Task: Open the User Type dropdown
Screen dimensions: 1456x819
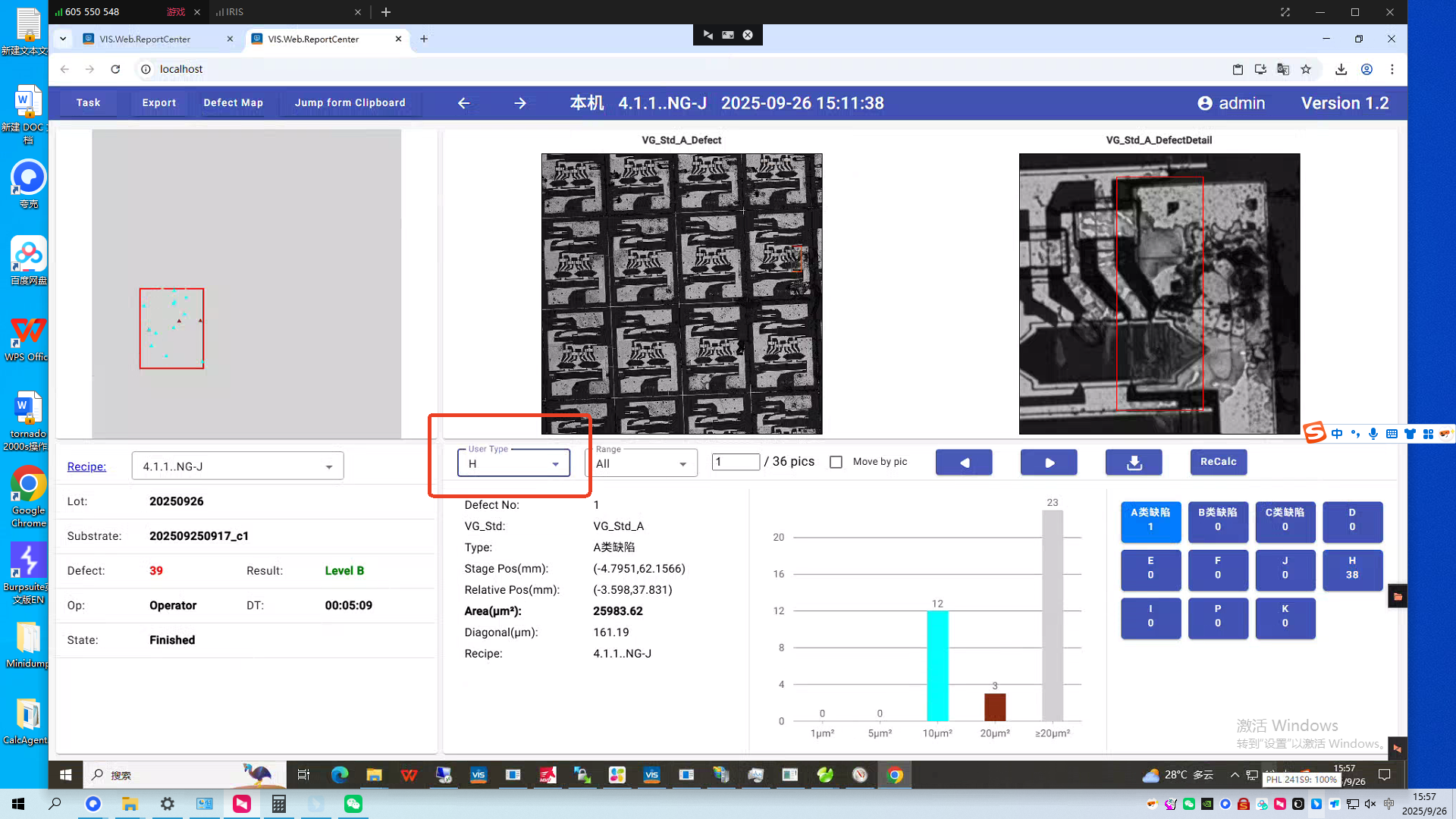Action: click(x=513, y=463)
